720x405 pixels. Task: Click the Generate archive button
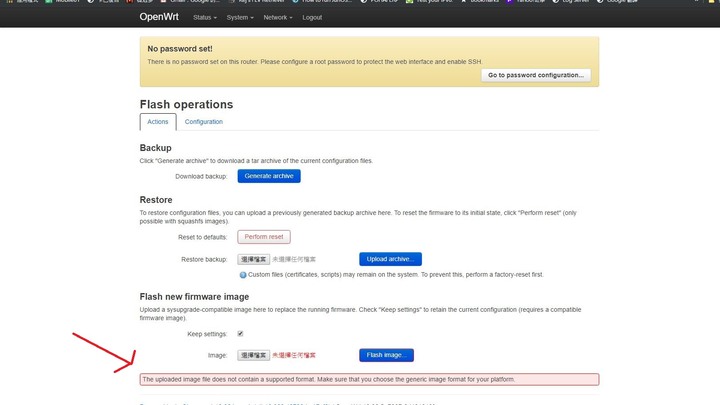(x=269, y=176)
